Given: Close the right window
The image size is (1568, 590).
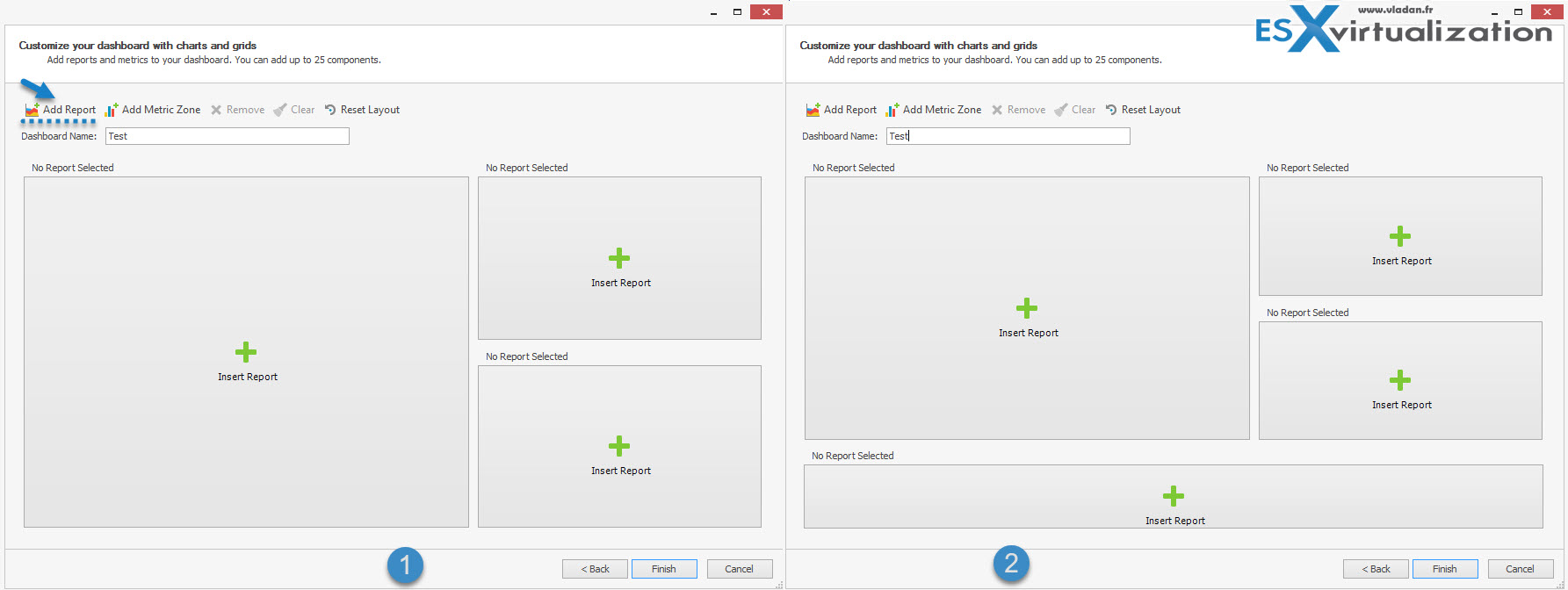Looking at the screenshot, I should (1547, 11).
